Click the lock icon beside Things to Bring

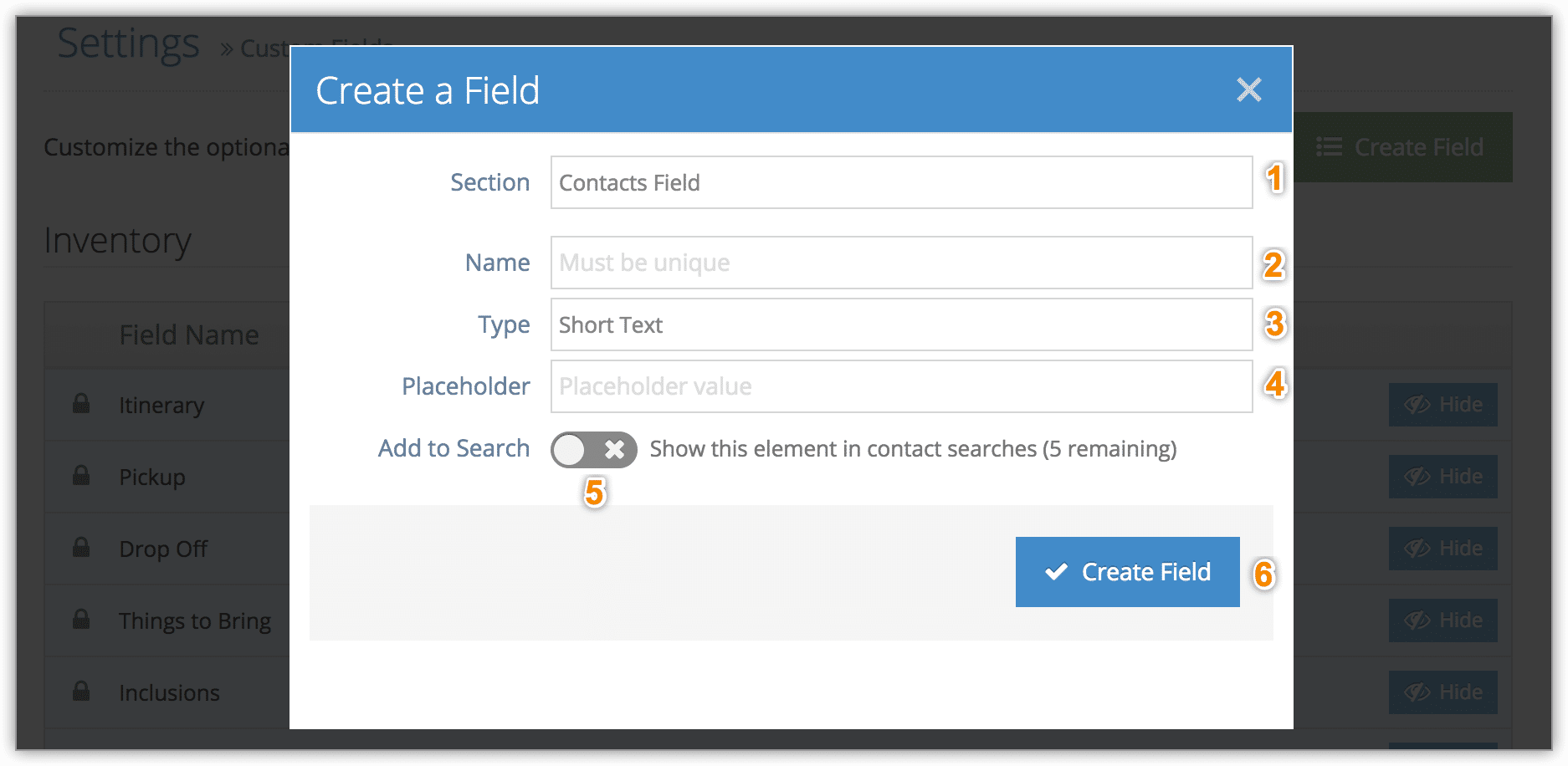(81, 619)
